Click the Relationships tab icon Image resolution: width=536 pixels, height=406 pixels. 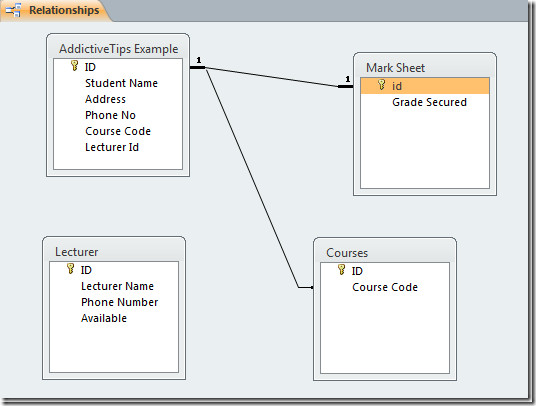coord(14,10)
